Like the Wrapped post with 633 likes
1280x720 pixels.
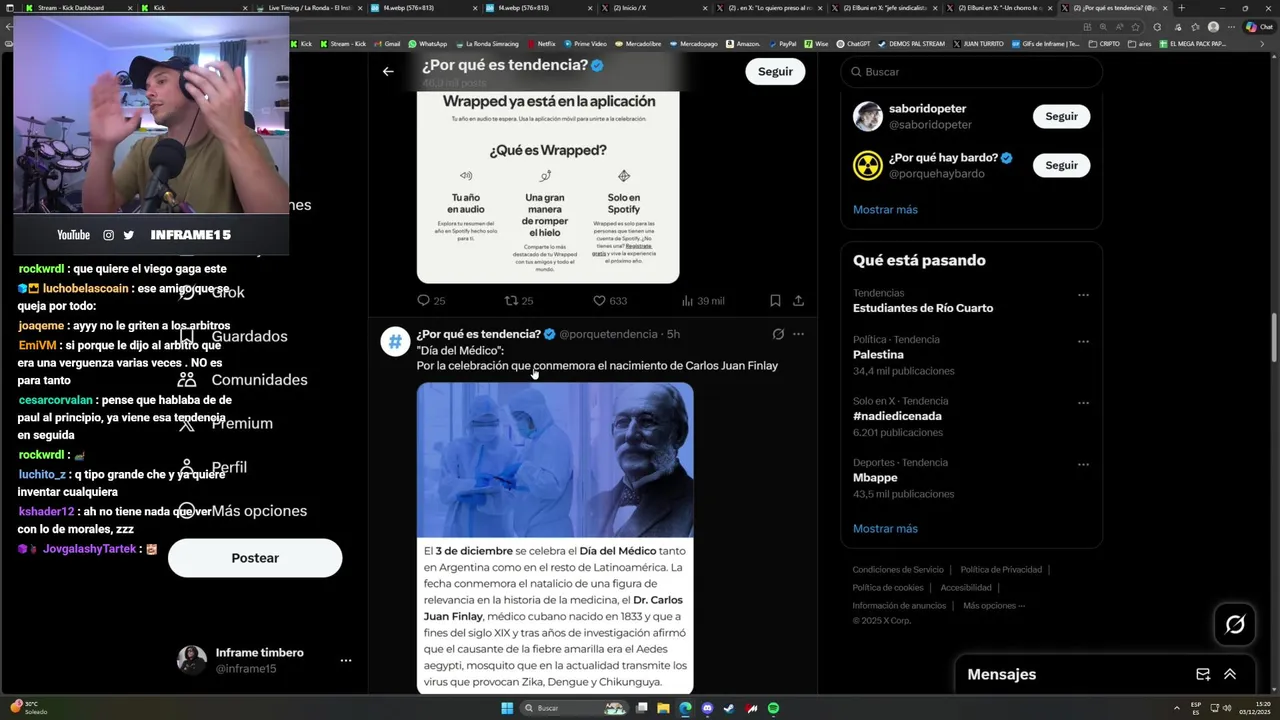599,300
